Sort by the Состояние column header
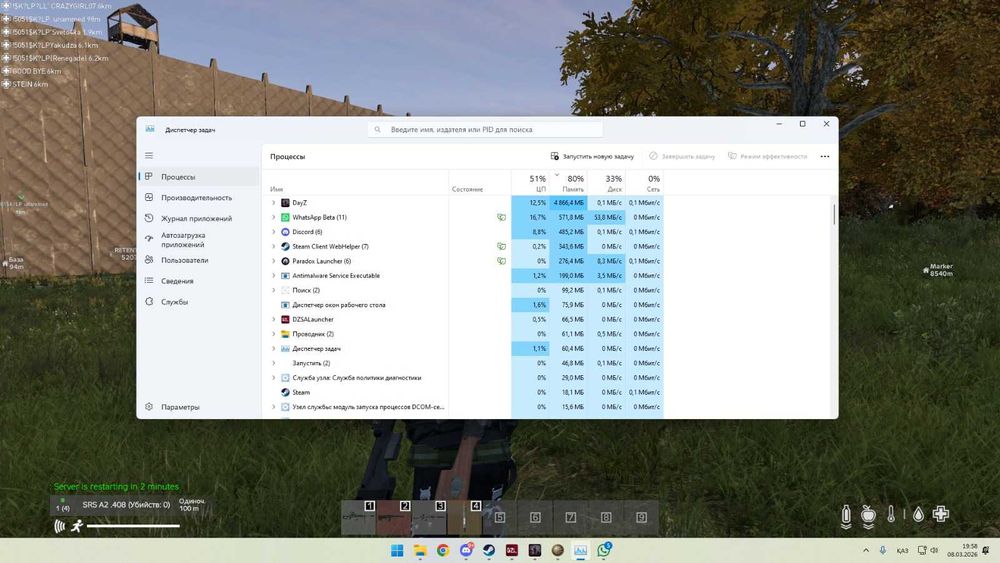1000x563 pixels. (480, 183)
